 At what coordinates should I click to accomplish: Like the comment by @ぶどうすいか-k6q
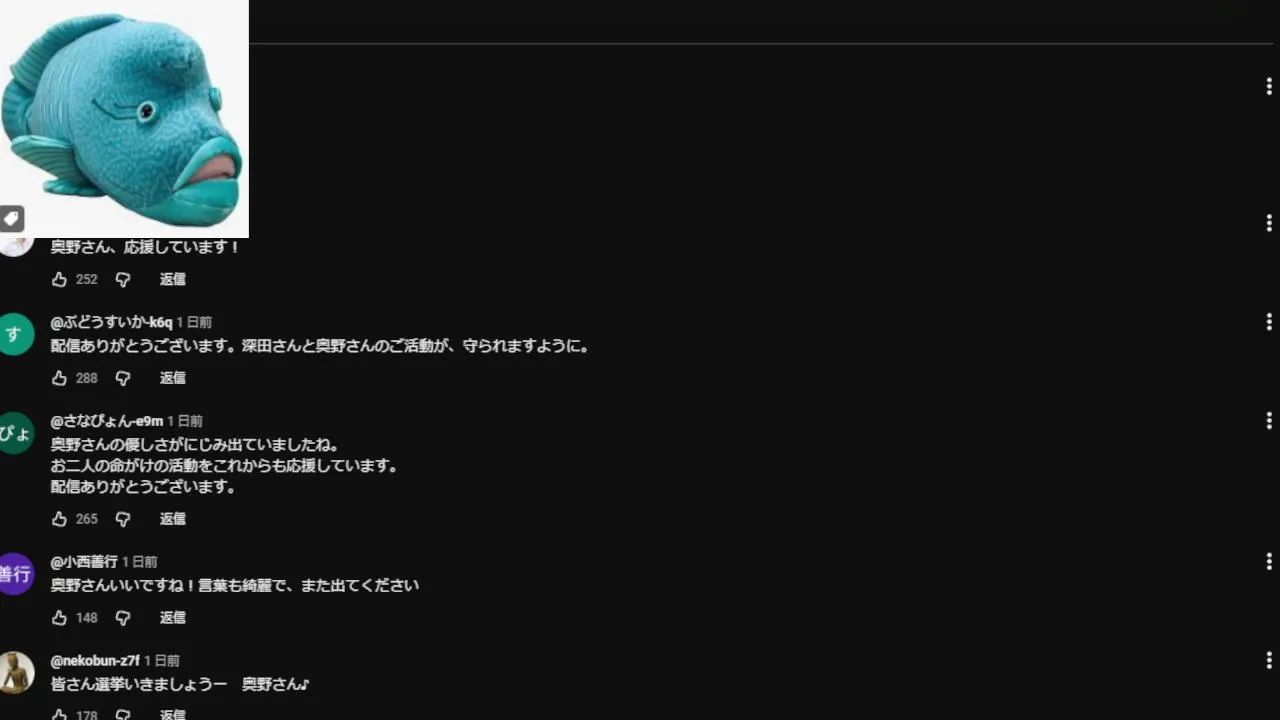pyautogui.click(x=60, y=378)
